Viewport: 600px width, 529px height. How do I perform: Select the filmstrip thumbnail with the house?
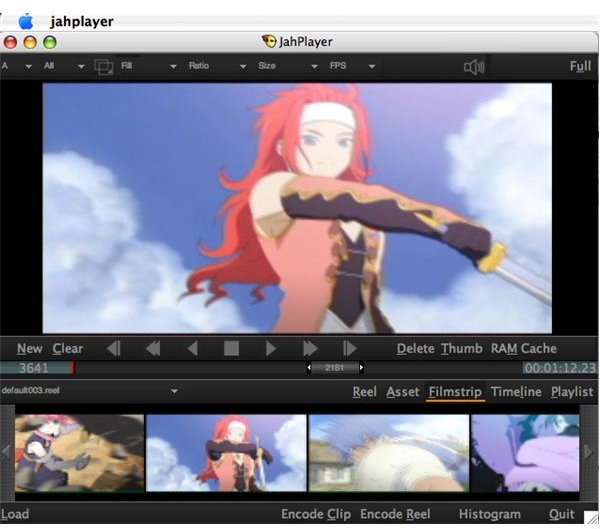click(389, 453)
